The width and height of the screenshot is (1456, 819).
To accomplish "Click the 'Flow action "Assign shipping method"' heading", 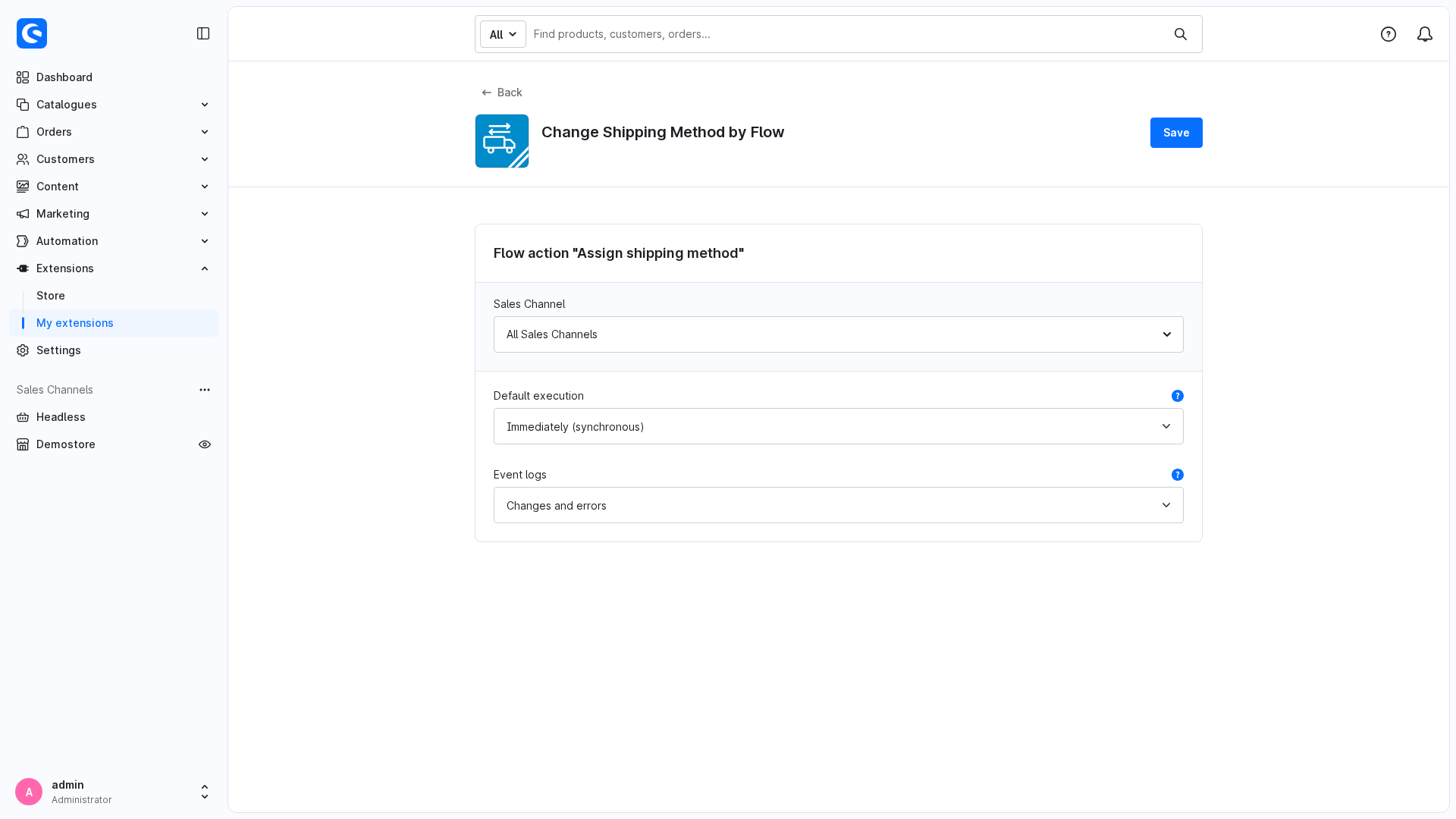I will (619, 253).
